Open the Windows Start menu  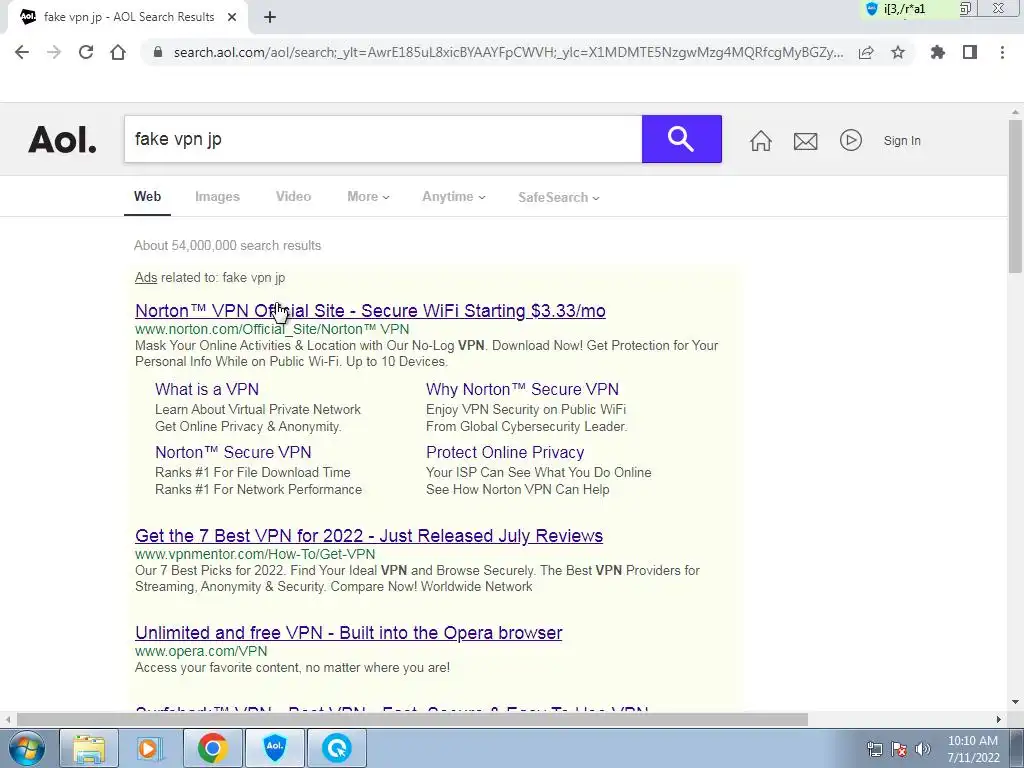click(x=26, y=748)
